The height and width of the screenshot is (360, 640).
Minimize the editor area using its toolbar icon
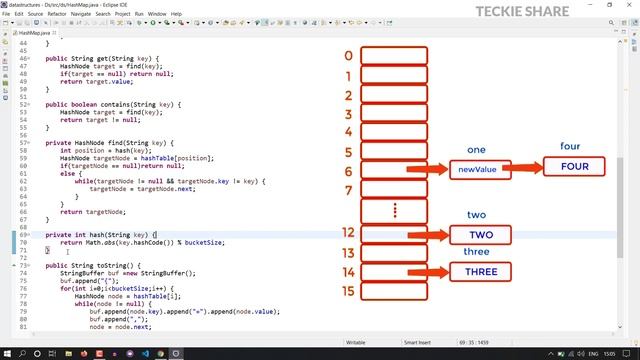click(x=616, y=31)
